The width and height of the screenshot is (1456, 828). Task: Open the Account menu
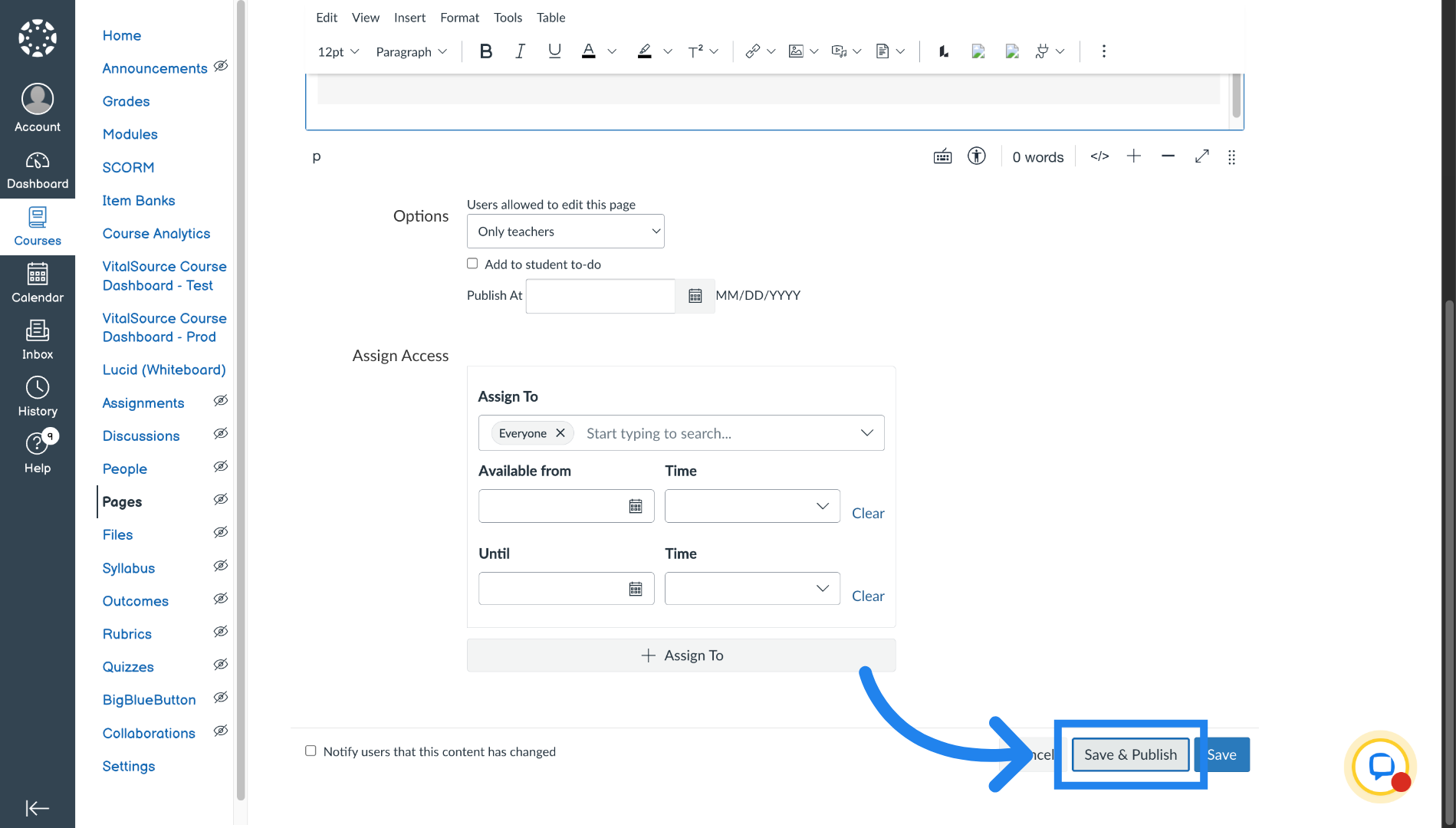(x=38, y=108)
